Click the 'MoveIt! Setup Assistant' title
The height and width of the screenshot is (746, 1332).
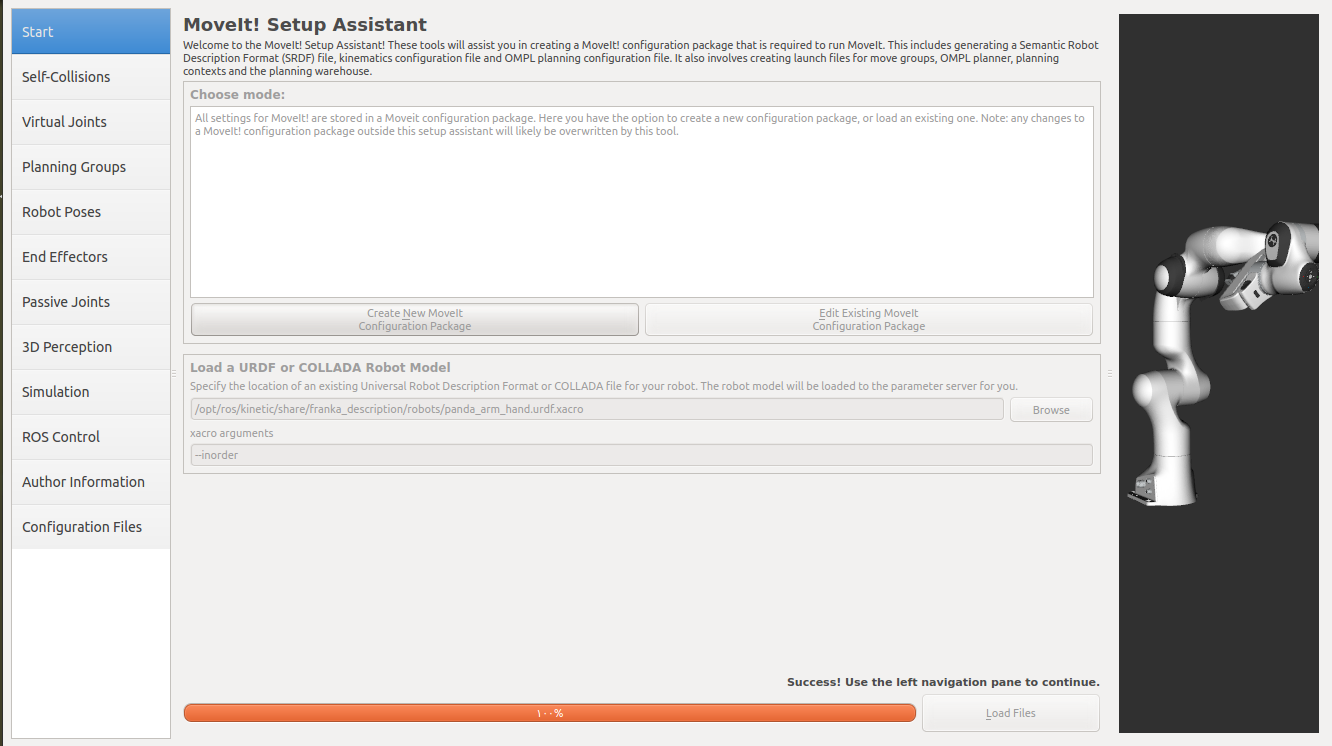point(305,25)
